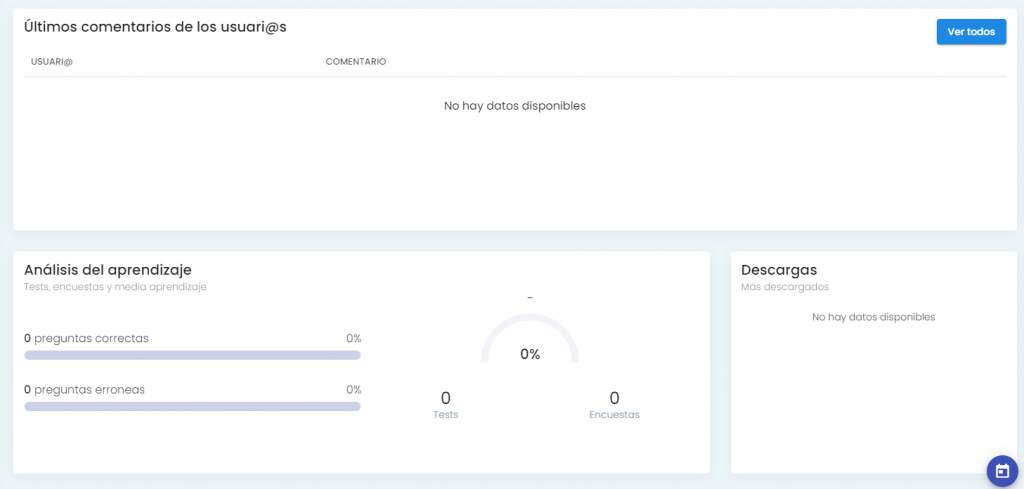Viewport: 1024px width, 489px height.
Task: Click the Últimos comentarios de los usuari@s title
Action: click(x=155, y=27)
